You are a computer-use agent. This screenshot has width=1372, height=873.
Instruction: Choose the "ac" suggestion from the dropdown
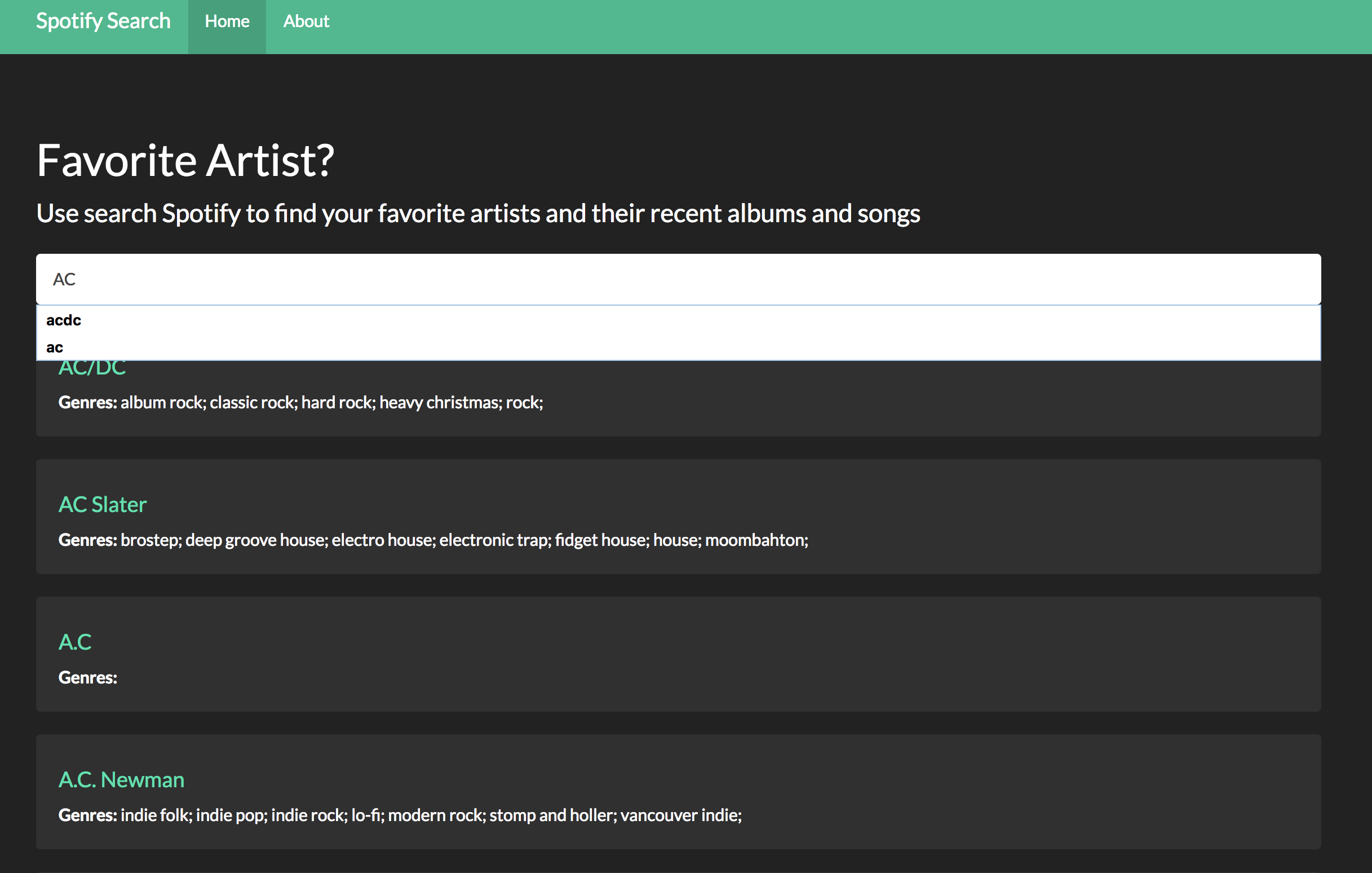(55, 347)
